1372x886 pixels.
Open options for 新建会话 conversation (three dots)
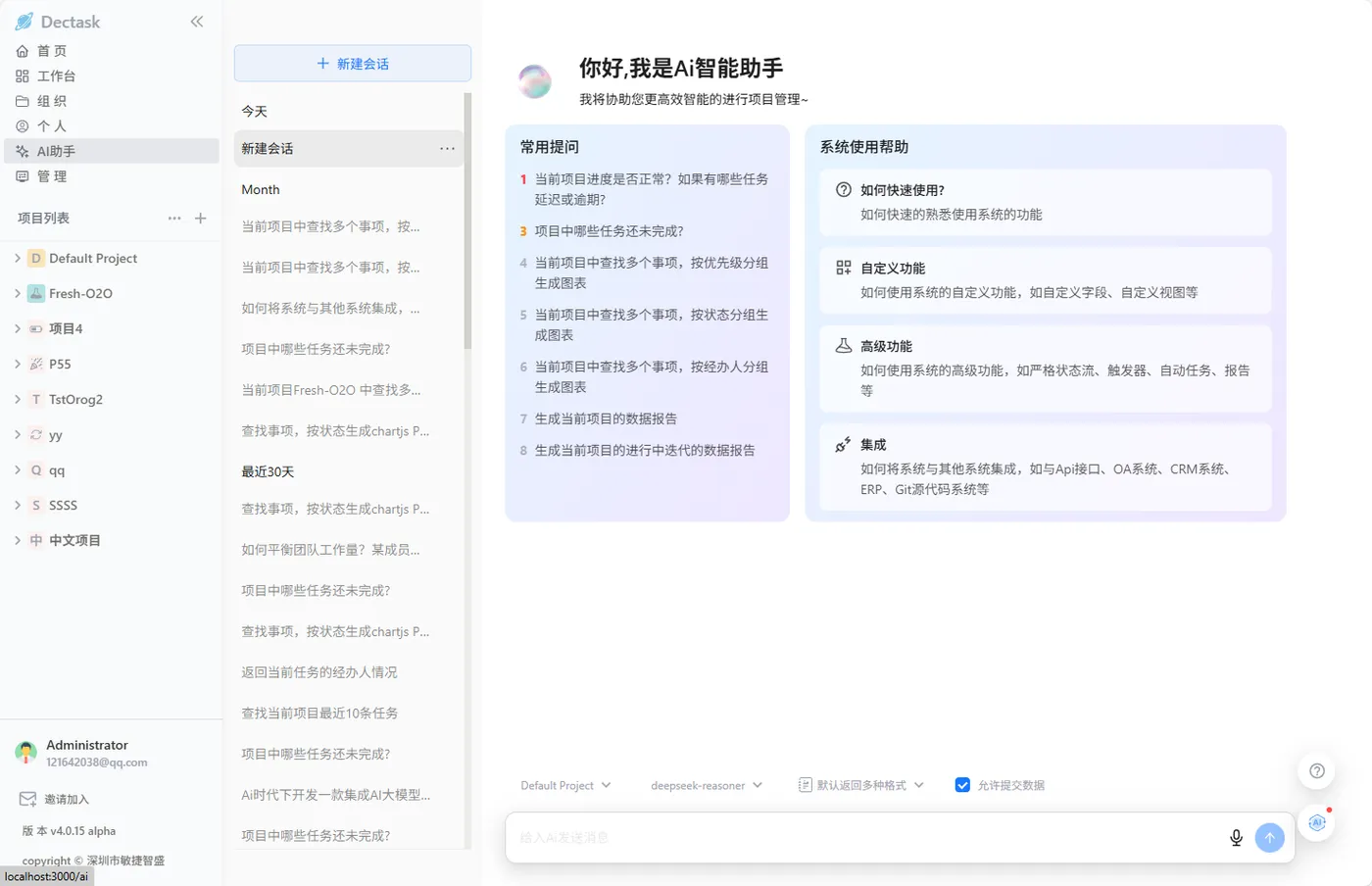click(448, 149)
